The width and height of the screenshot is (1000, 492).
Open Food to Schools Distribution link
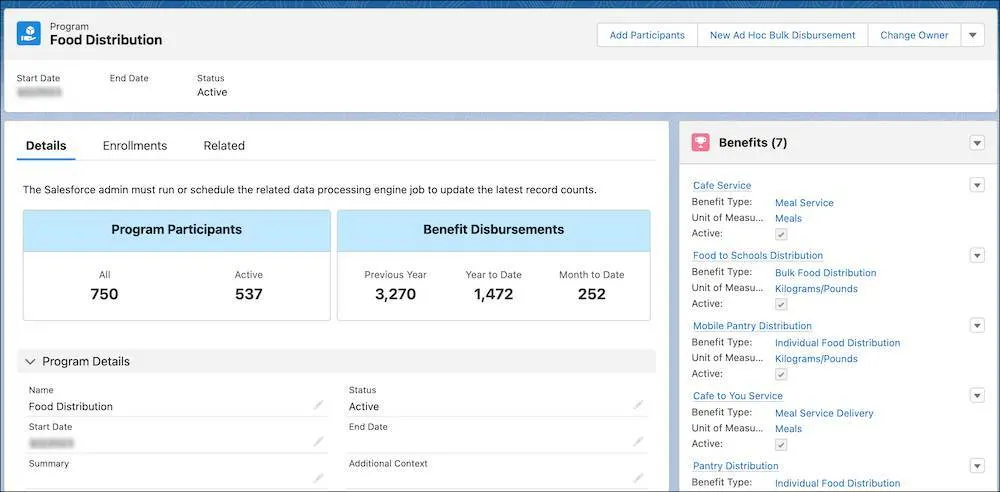758,256
